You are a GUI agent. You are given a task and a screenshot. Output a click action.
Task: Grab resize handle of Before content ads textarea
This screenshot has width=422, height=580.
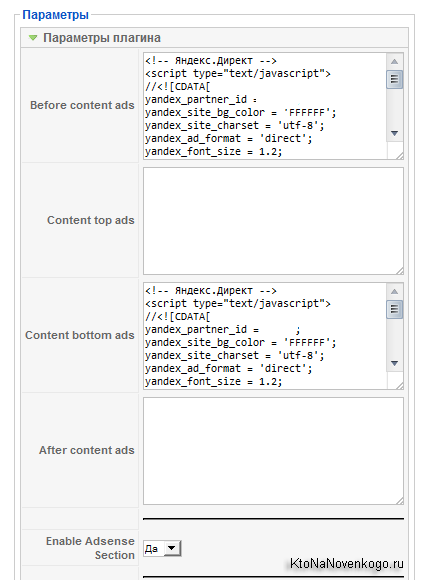pyautogui.click(x=400, y=156)
